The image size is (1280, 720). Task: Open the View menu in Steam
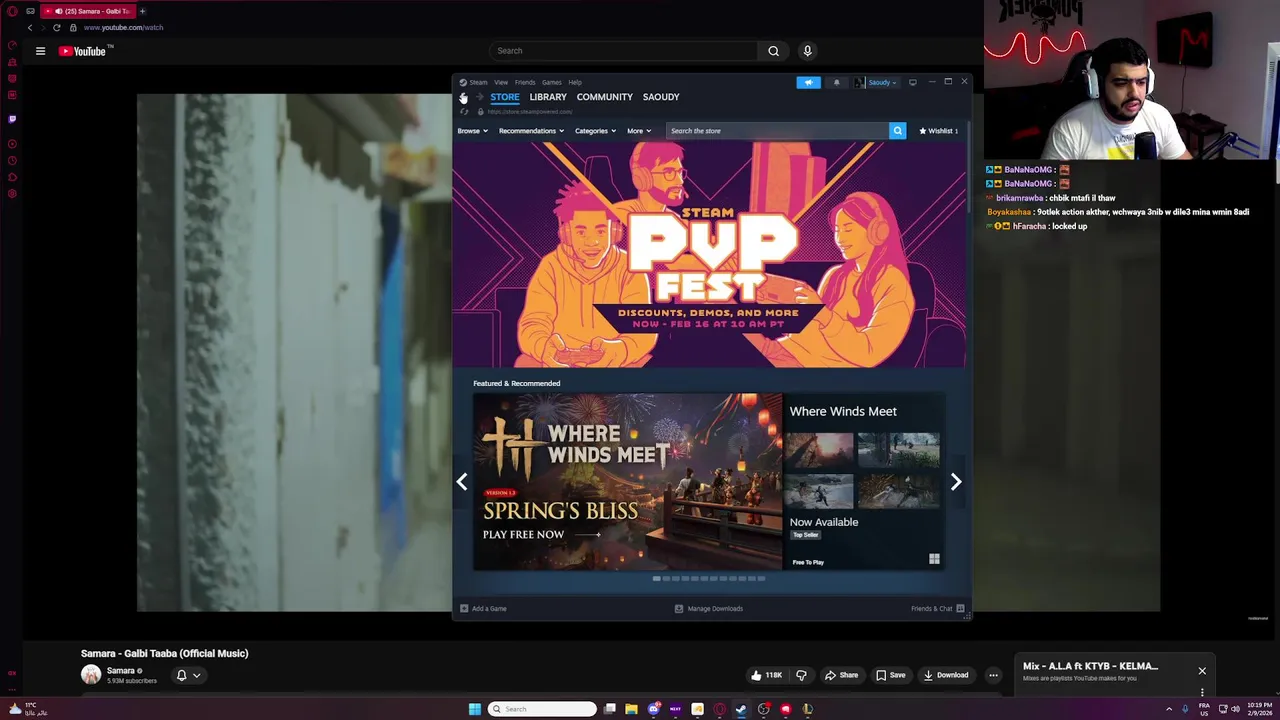(x=501, y=82)
